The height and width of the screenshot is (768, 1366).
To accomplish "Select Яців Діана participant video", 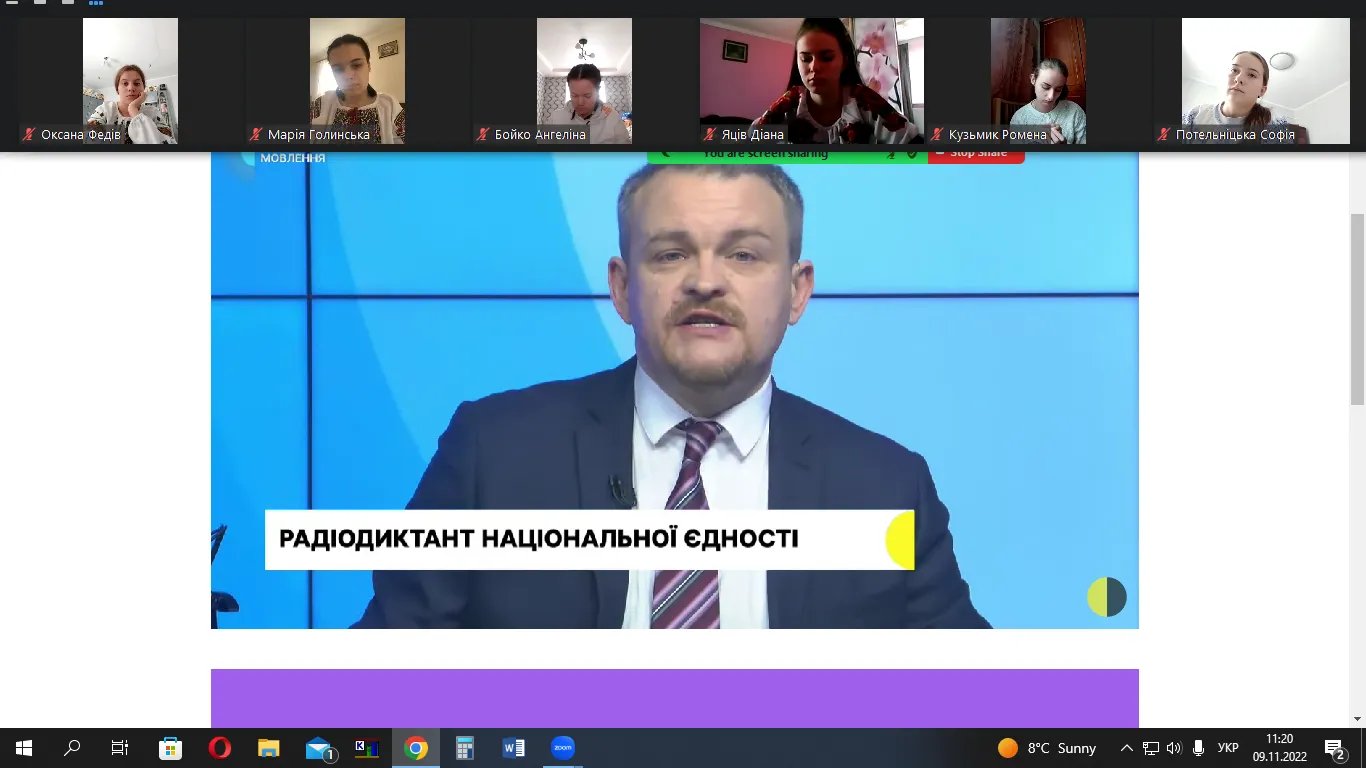I will pyautogui.click(x=811, y=81).
